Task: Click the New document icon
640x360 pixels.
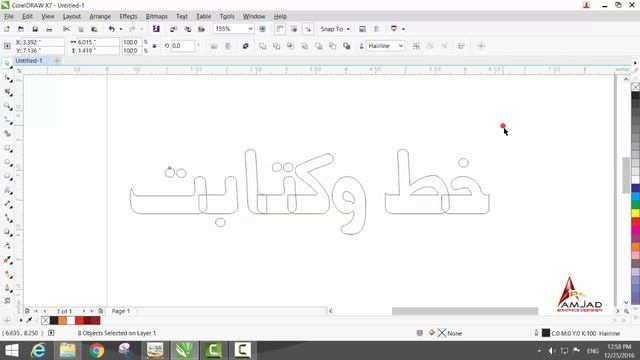Action: coord(7,29)
